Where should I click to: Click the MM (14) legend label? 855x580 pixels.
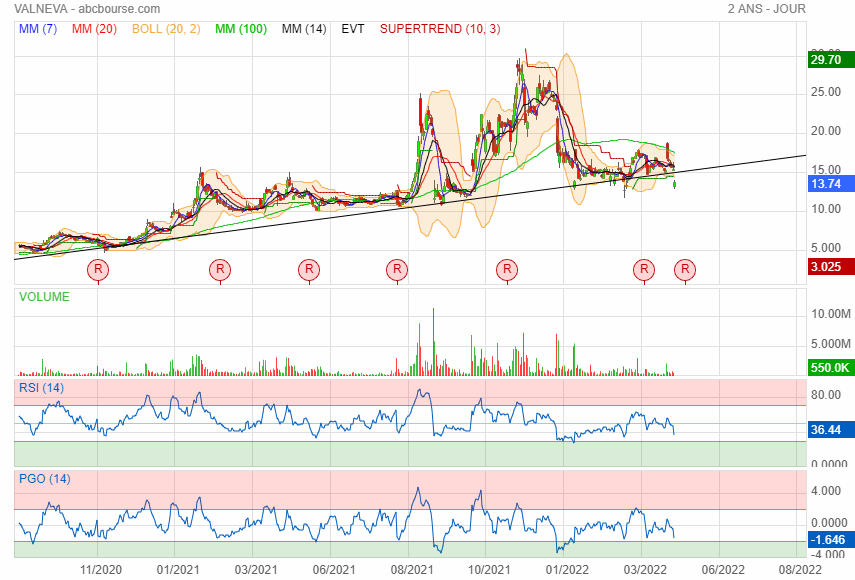tap(304, 29)
